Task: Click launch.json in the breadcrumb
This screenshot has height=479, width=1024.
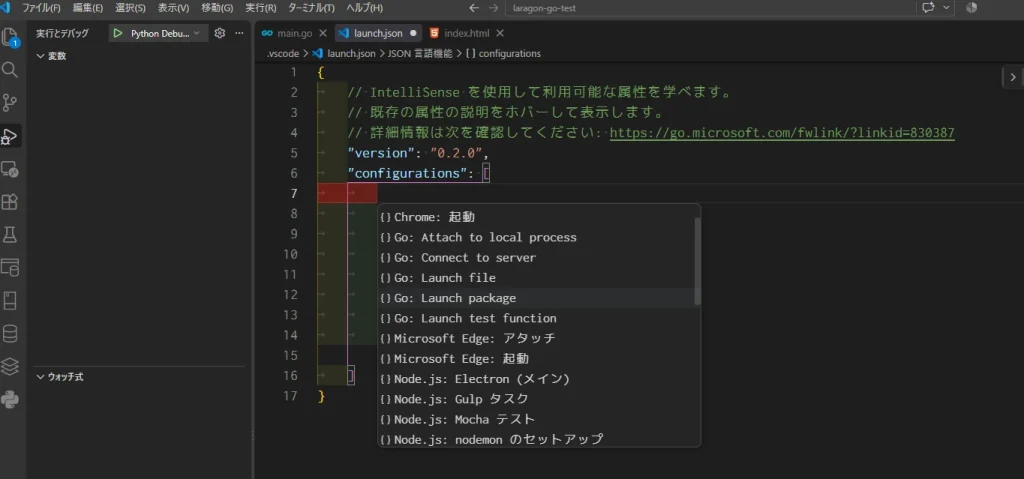Action: 351,54
